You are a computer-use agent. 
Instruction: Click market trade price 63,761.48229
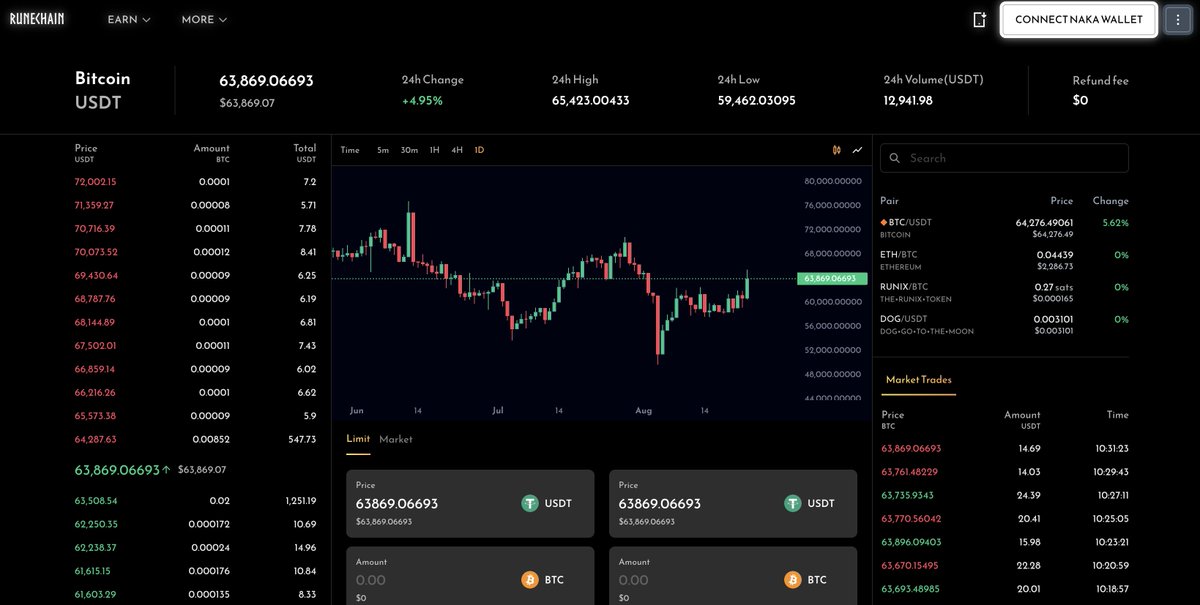[910, 472]
